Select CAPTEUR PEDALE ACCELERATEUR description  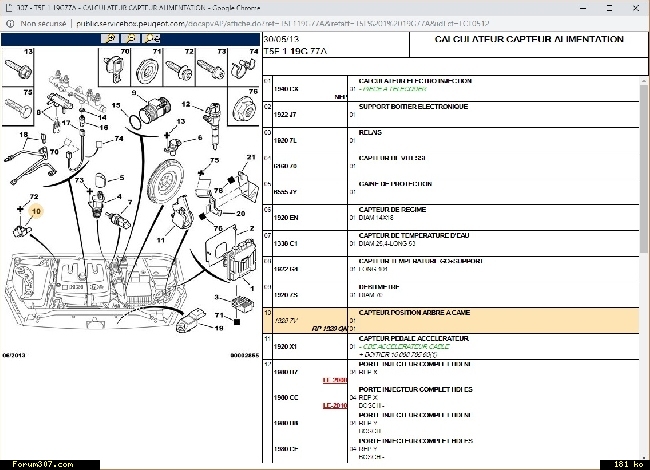pyautogui.click(x=414, y=339)
